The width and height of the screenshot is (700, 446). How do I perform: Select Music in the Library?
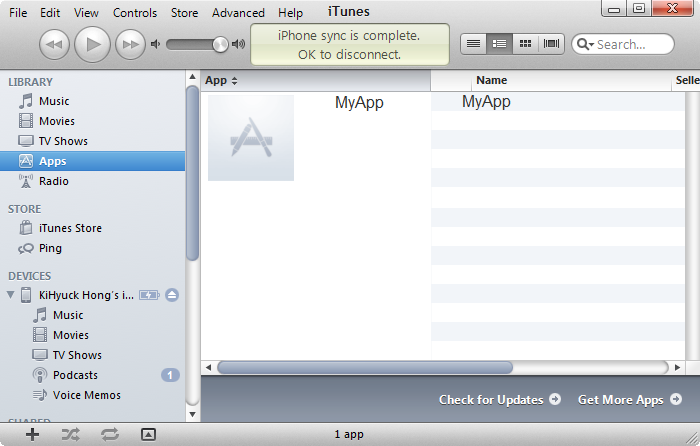92,101
